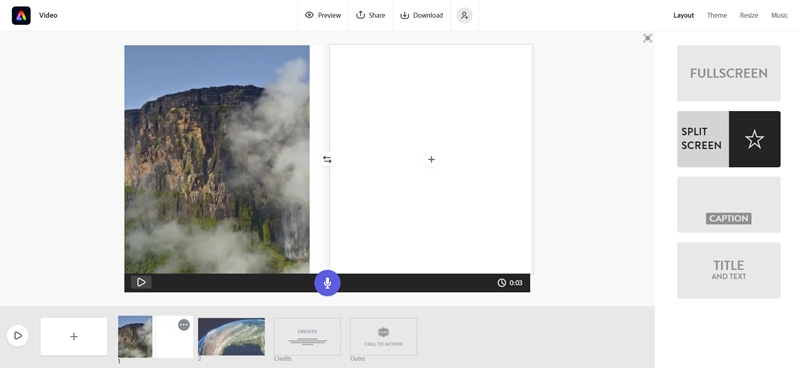Select the Credits slide

click(307, 336)
